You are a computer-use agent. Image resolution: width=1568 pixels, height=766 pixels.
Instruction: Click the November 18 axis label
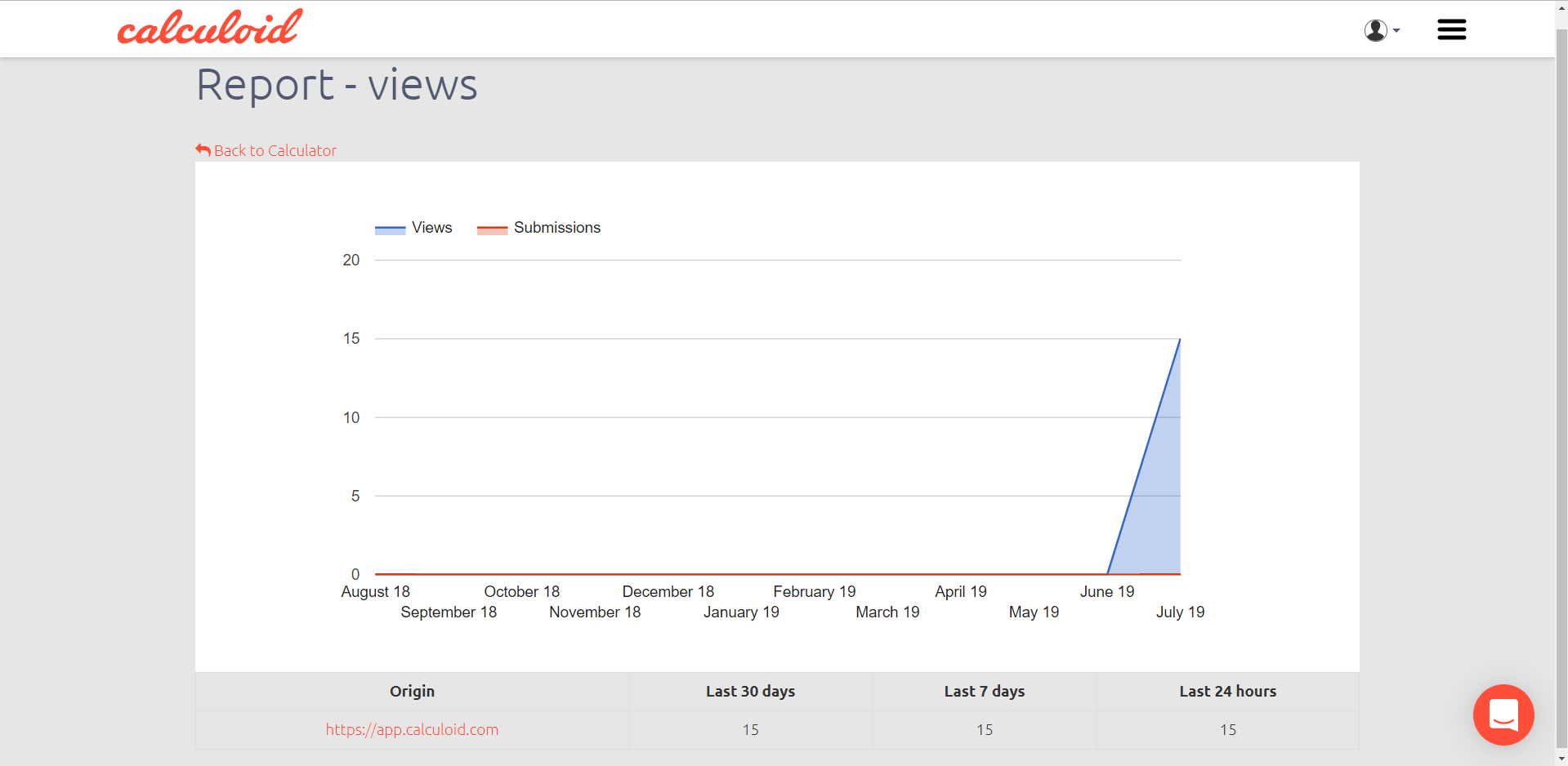pos(595,612)
